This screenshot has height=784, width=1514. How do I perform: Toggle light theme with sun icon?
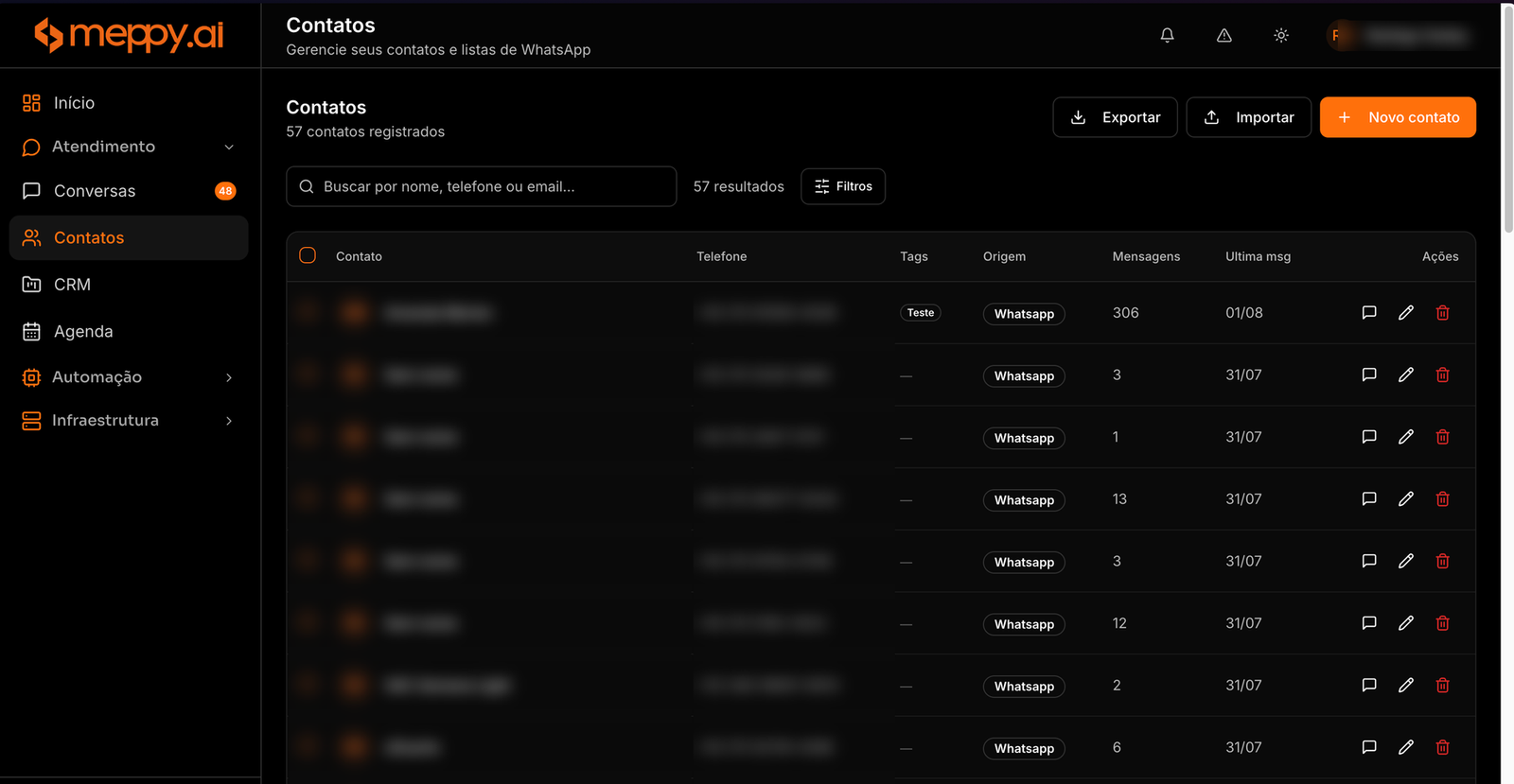[1280, 35]
